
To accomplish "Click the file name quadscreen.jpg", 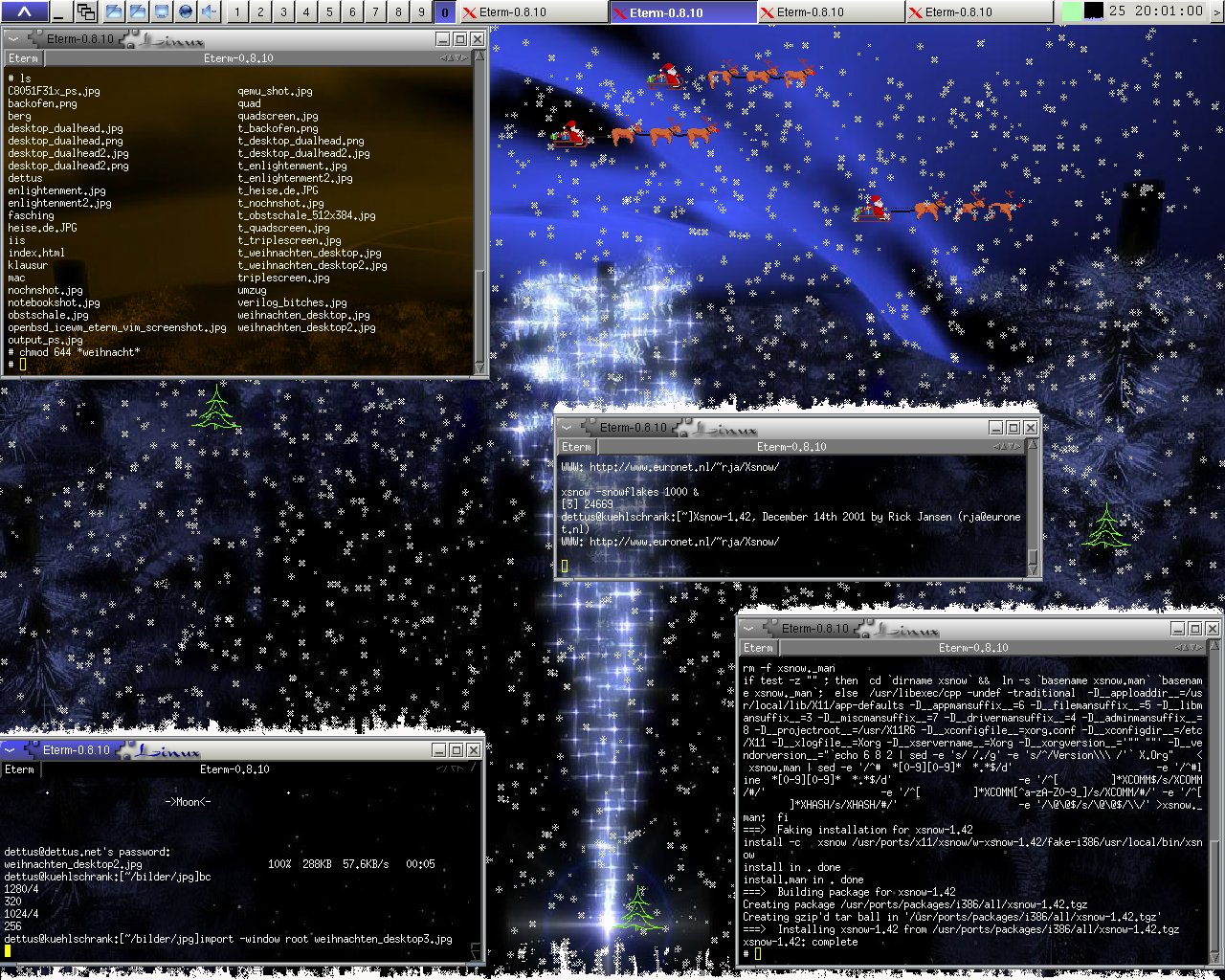I will pos(278,116).
